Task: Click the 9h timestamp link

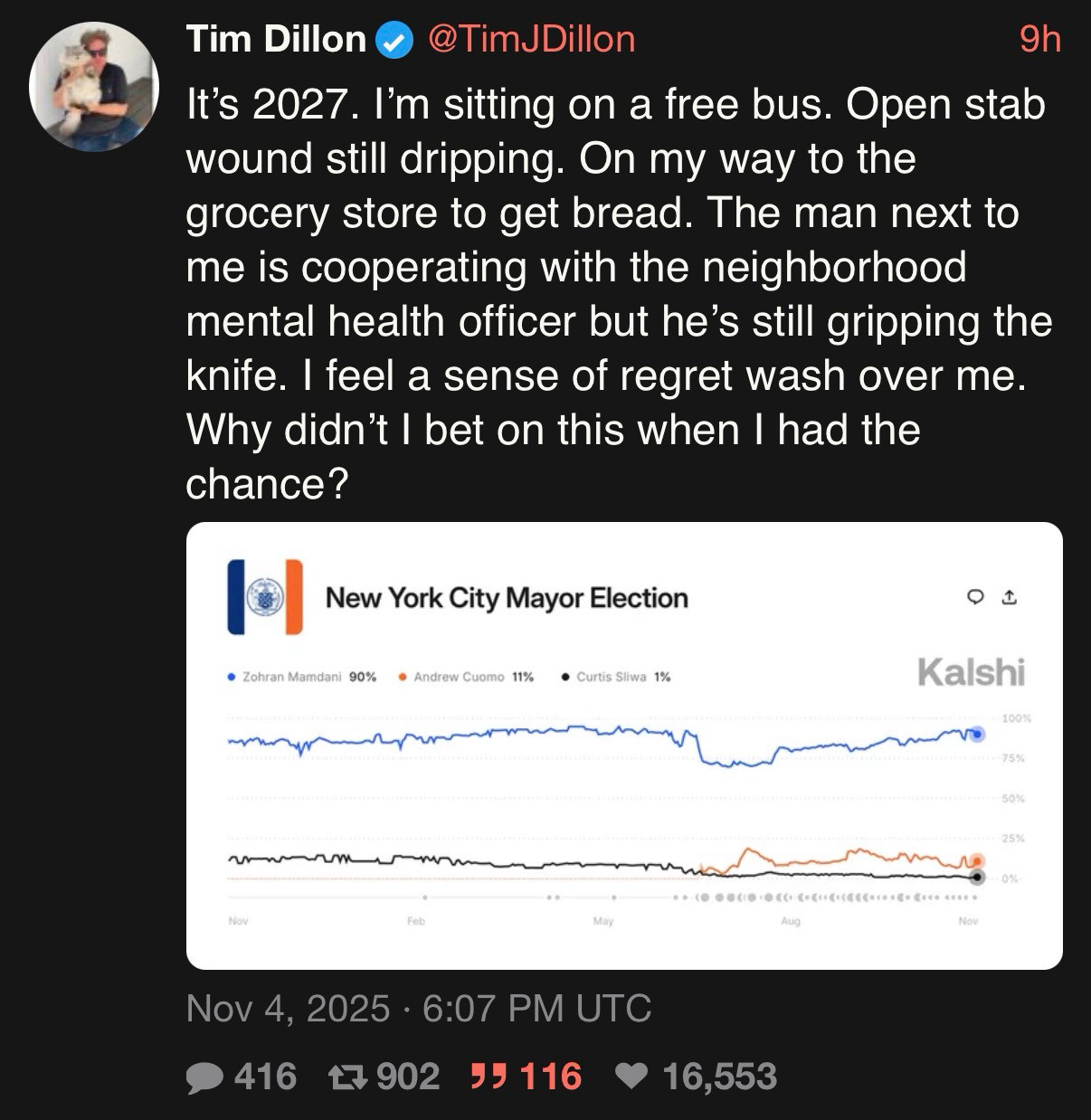Action: pos(1039,39)
